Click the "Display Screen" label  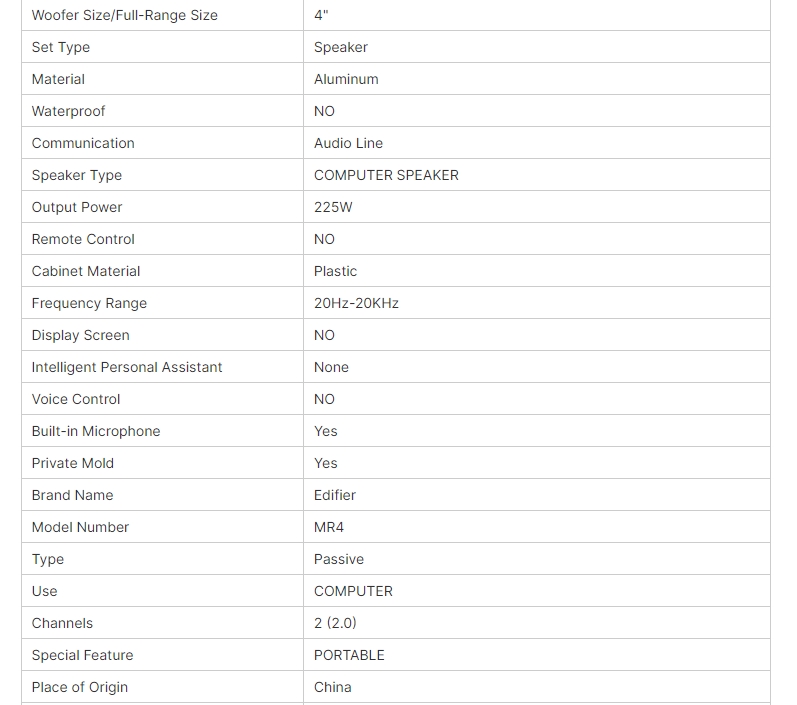[x=80, y=335]
